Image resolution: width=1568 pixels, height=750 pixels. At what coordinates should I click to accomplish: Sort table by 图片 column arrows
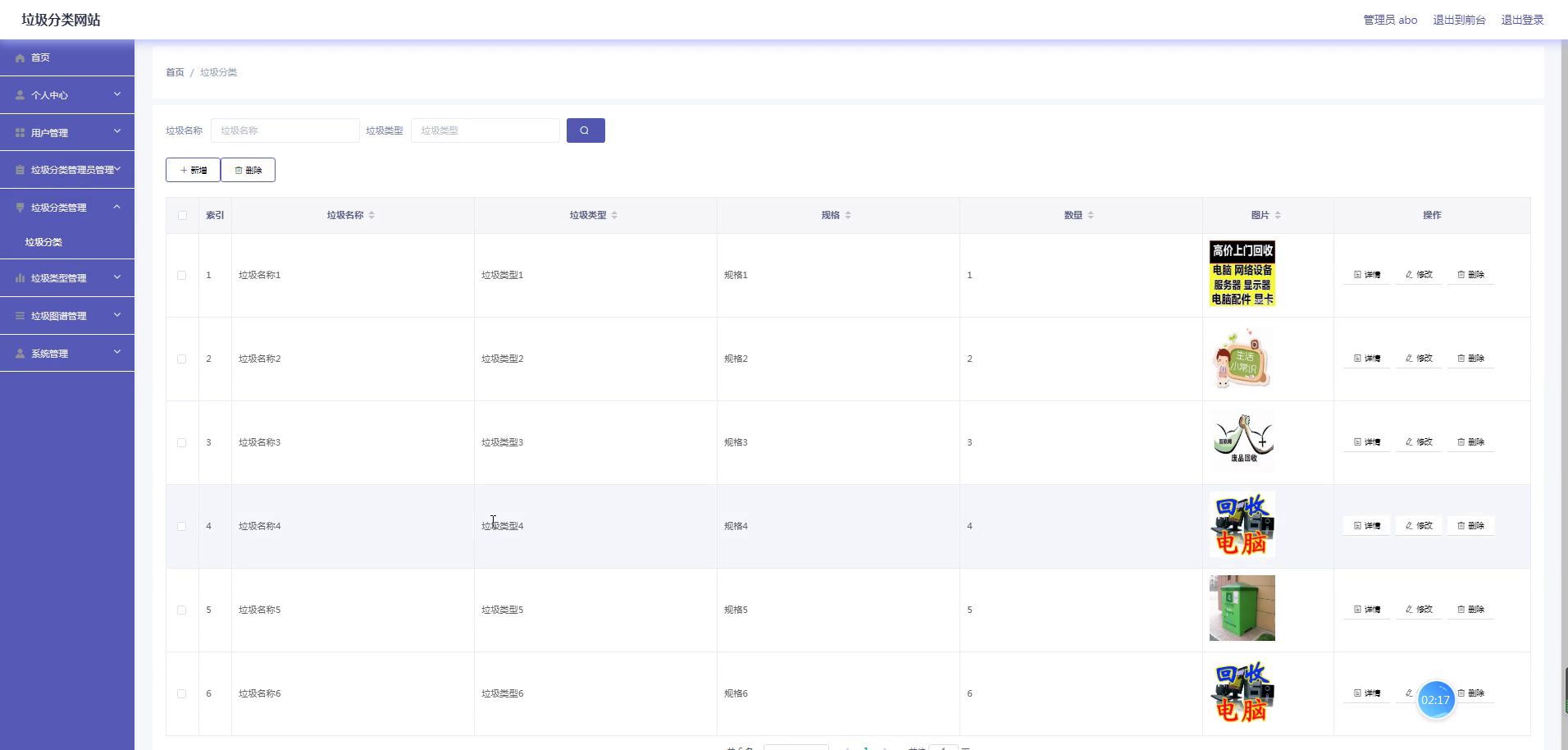pos(1278,215)
